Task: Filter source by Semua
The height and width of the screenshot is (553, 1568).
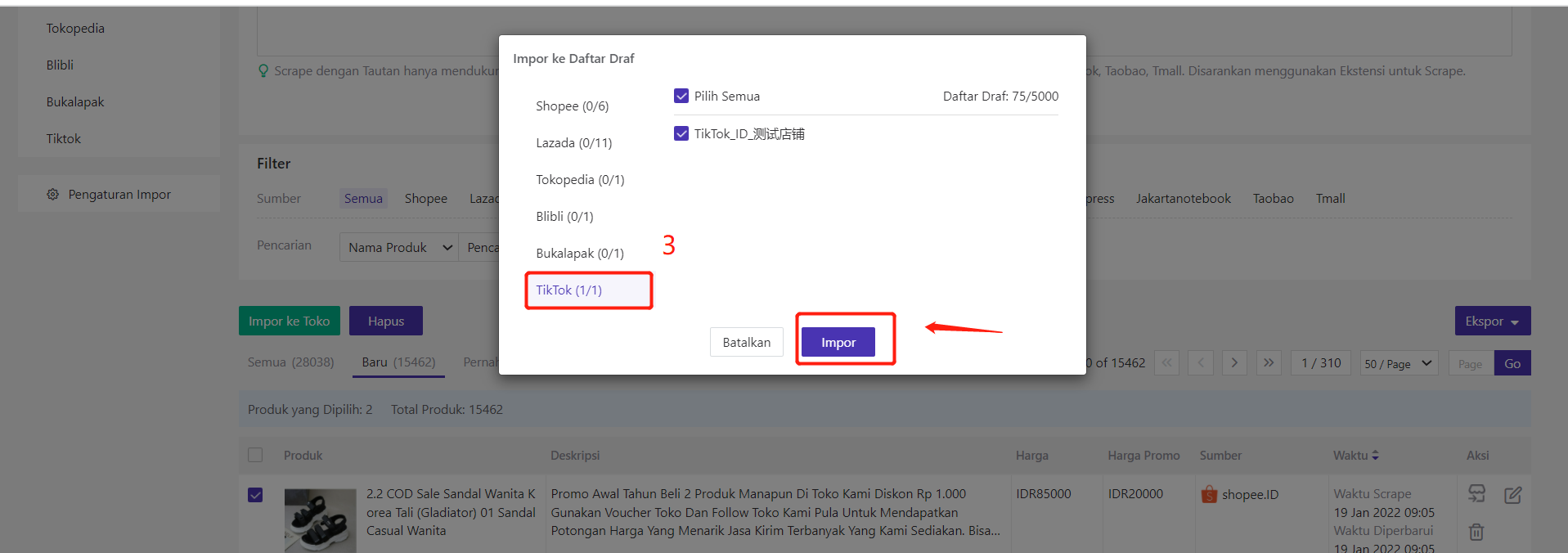Action: (363, 199)
